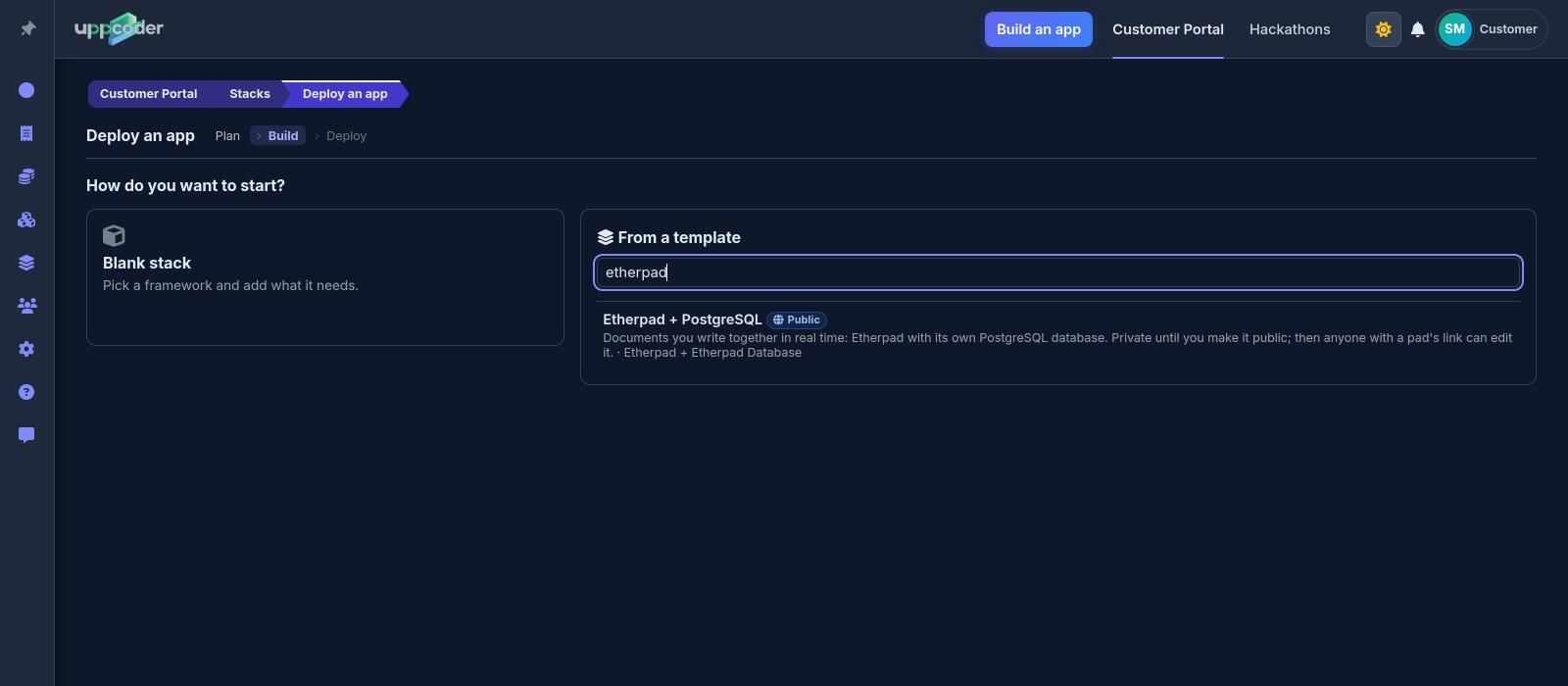Select the Etherpad + PostgreSQL template
The image size is (1568, 686).
[1058, 335]
